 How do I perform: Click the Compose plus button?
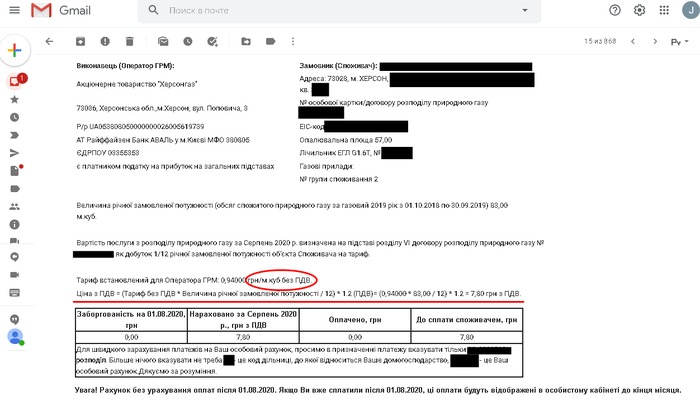pyautogui.click(x=13, y=50)
